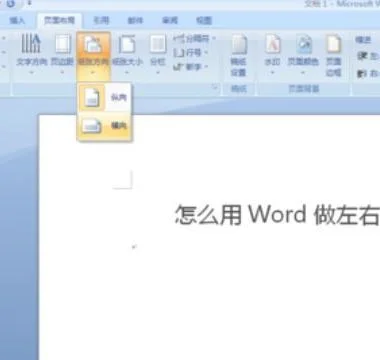Expand the arrow beneath 纸张大小

point(127,72)
